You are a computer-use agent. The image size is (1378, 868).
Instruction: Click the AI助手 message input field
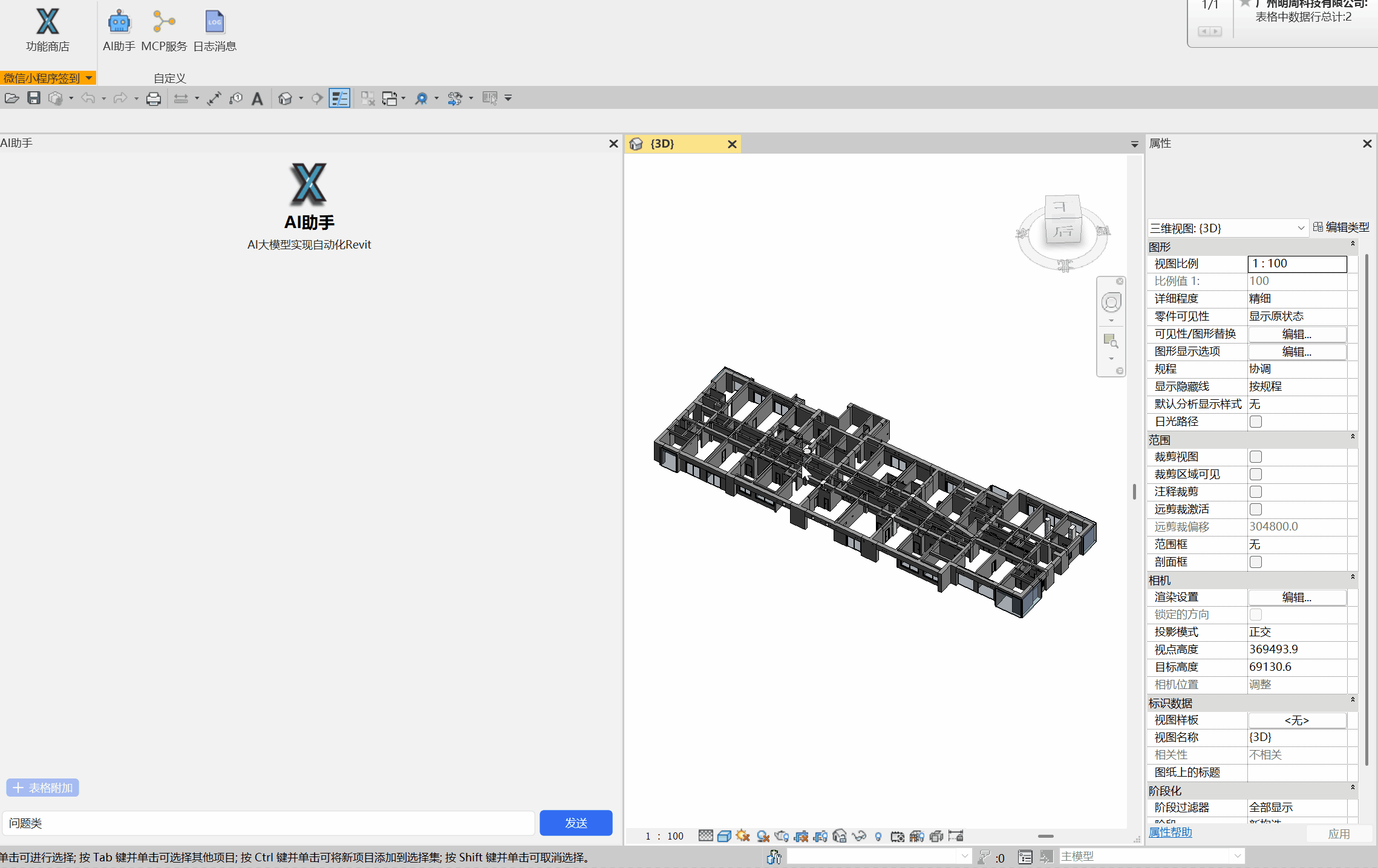[269, 823]
